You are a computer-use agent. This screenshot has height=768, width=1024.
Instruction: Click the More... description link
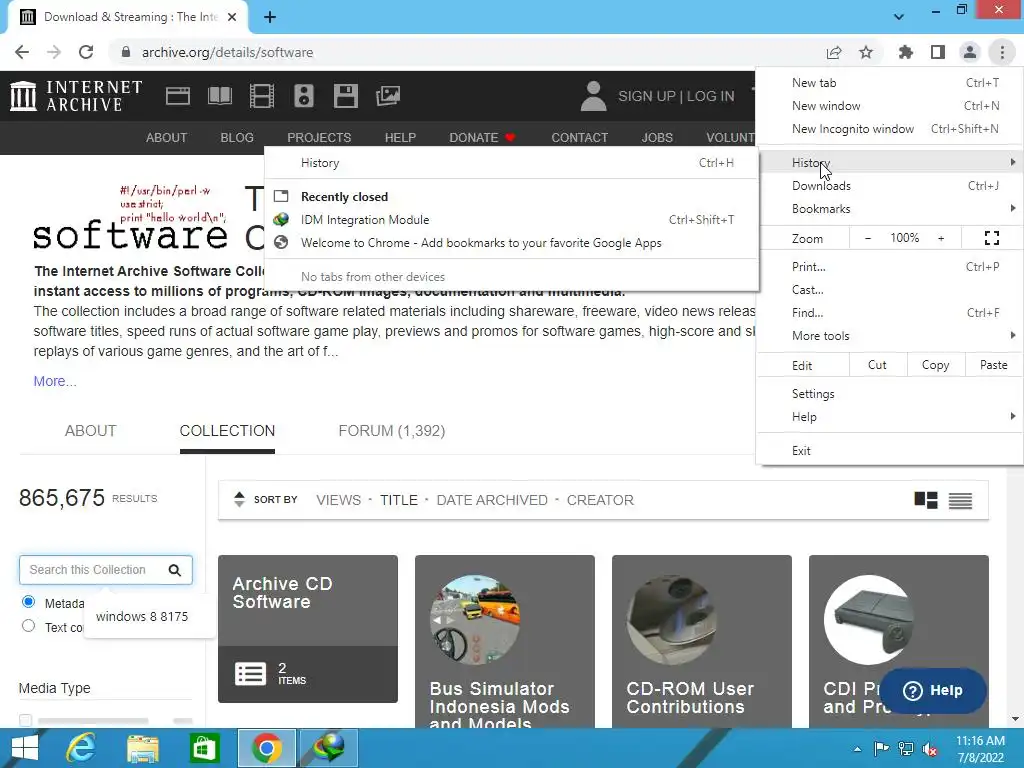(x=55, y=381)
